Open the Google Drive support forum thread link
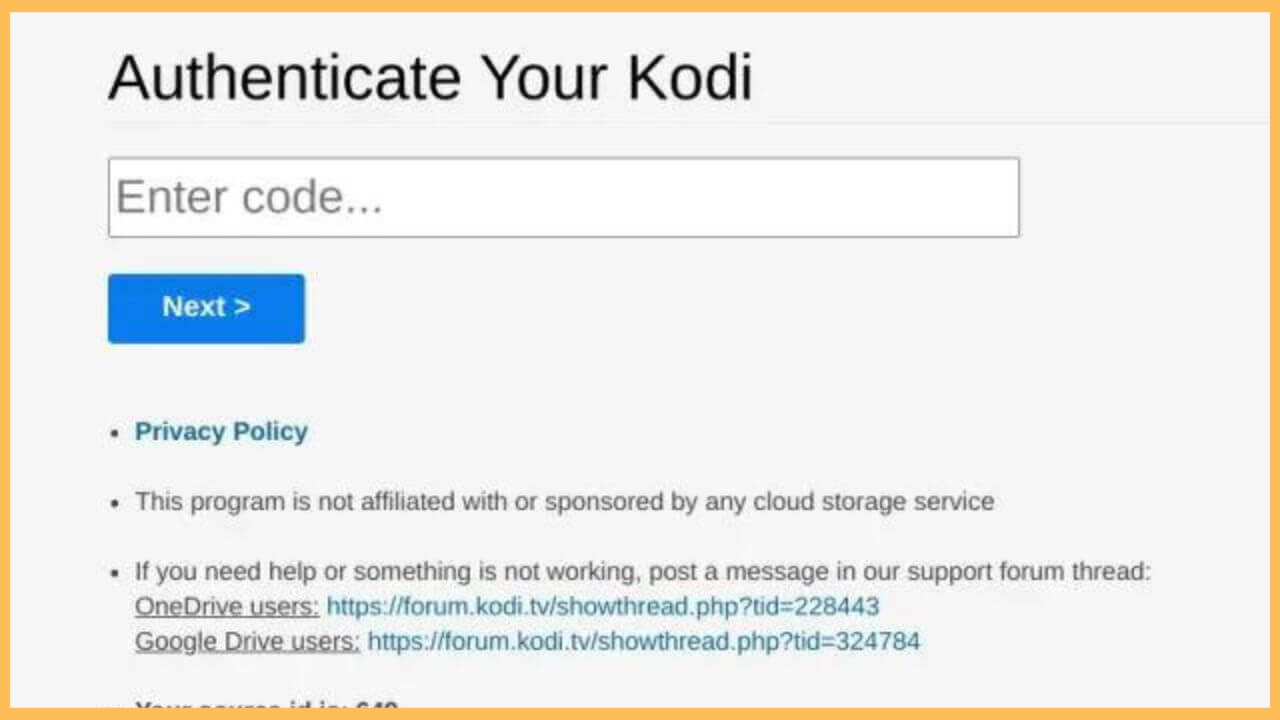This screenshot has width=1280, height=720. (x=644, y=641)
